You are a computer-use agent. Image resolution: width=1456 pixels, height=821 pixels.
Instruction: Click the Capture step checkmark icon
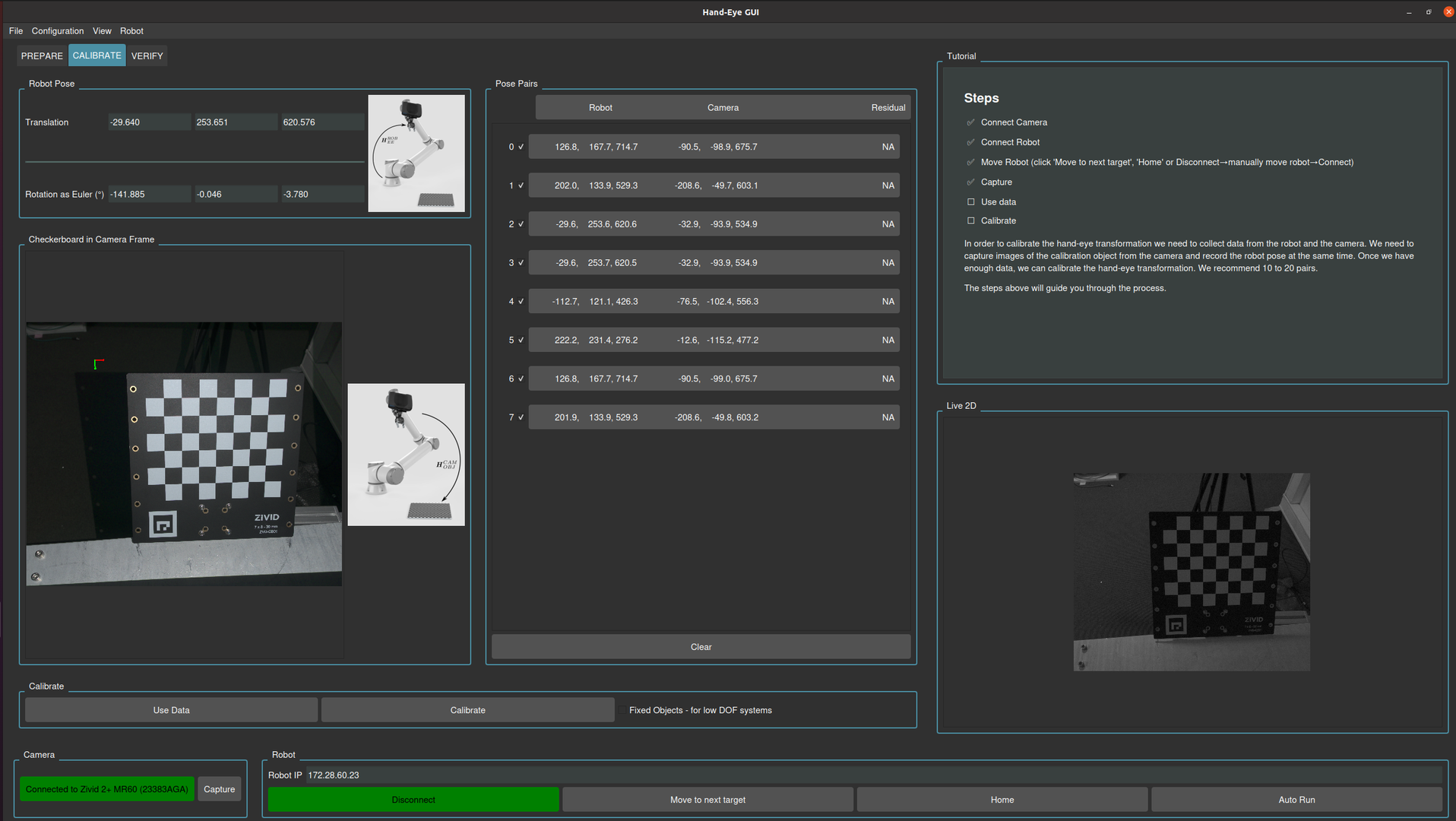coord(970,182)
